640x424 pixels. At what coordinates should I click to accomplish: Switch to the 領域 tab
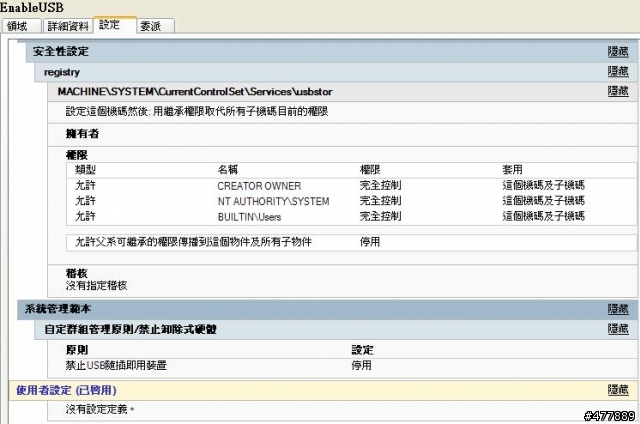coord(21,26)
